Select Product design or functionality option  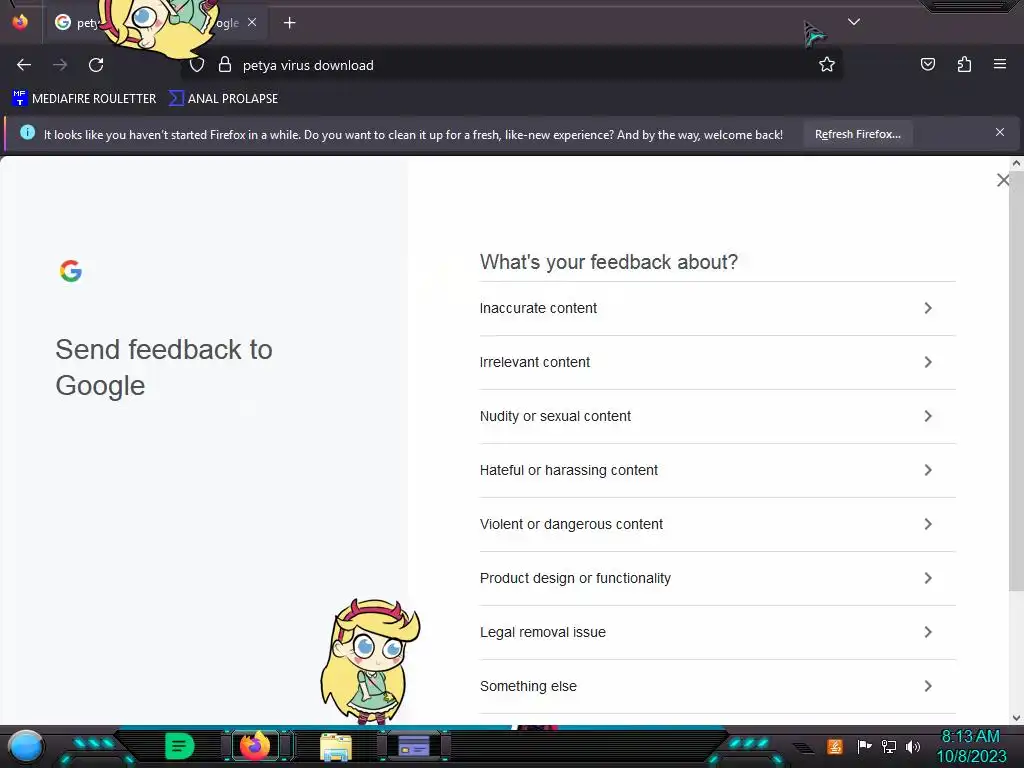coord(717,579)
